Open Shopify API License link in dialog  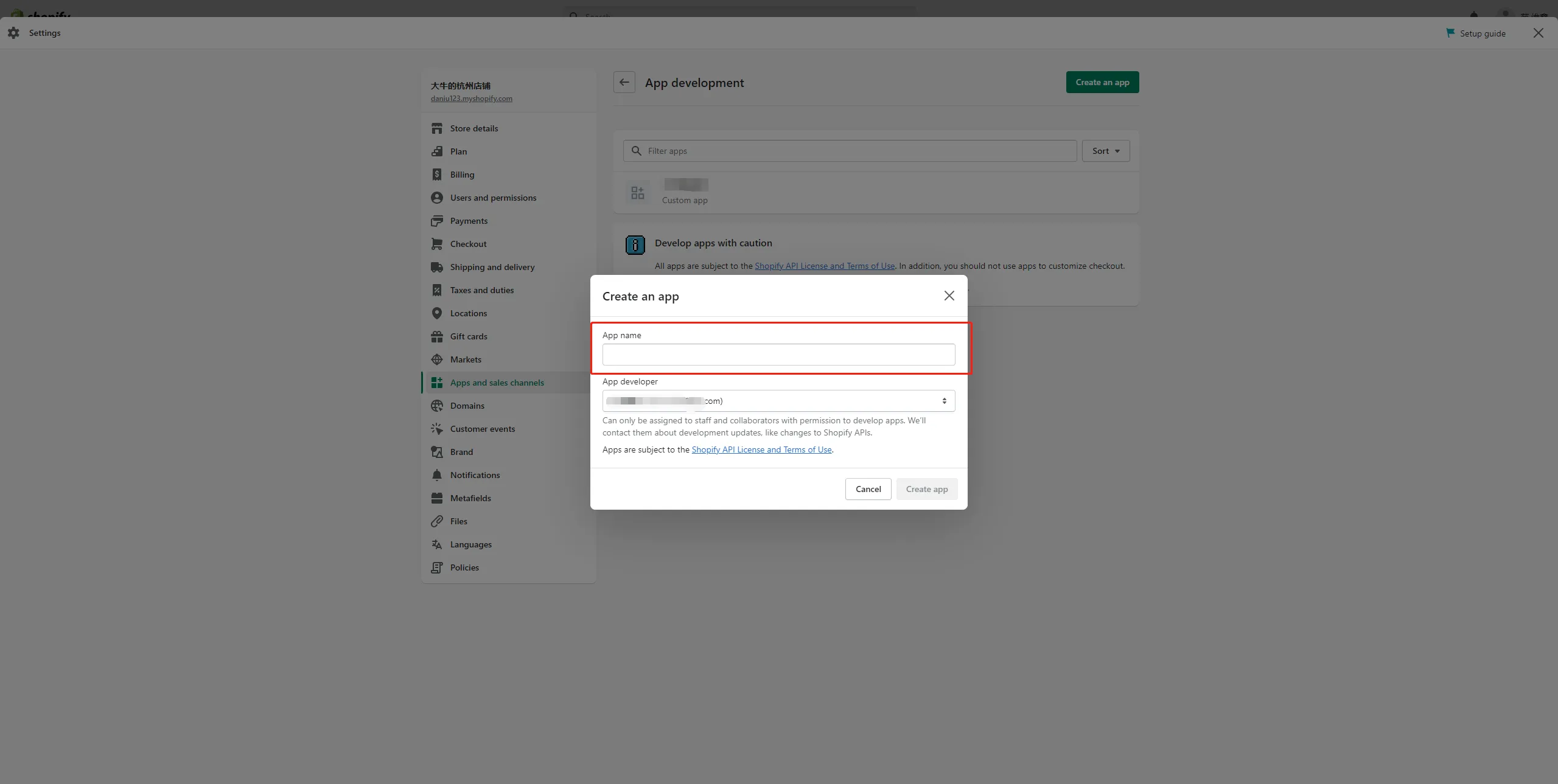pos(761,449)
